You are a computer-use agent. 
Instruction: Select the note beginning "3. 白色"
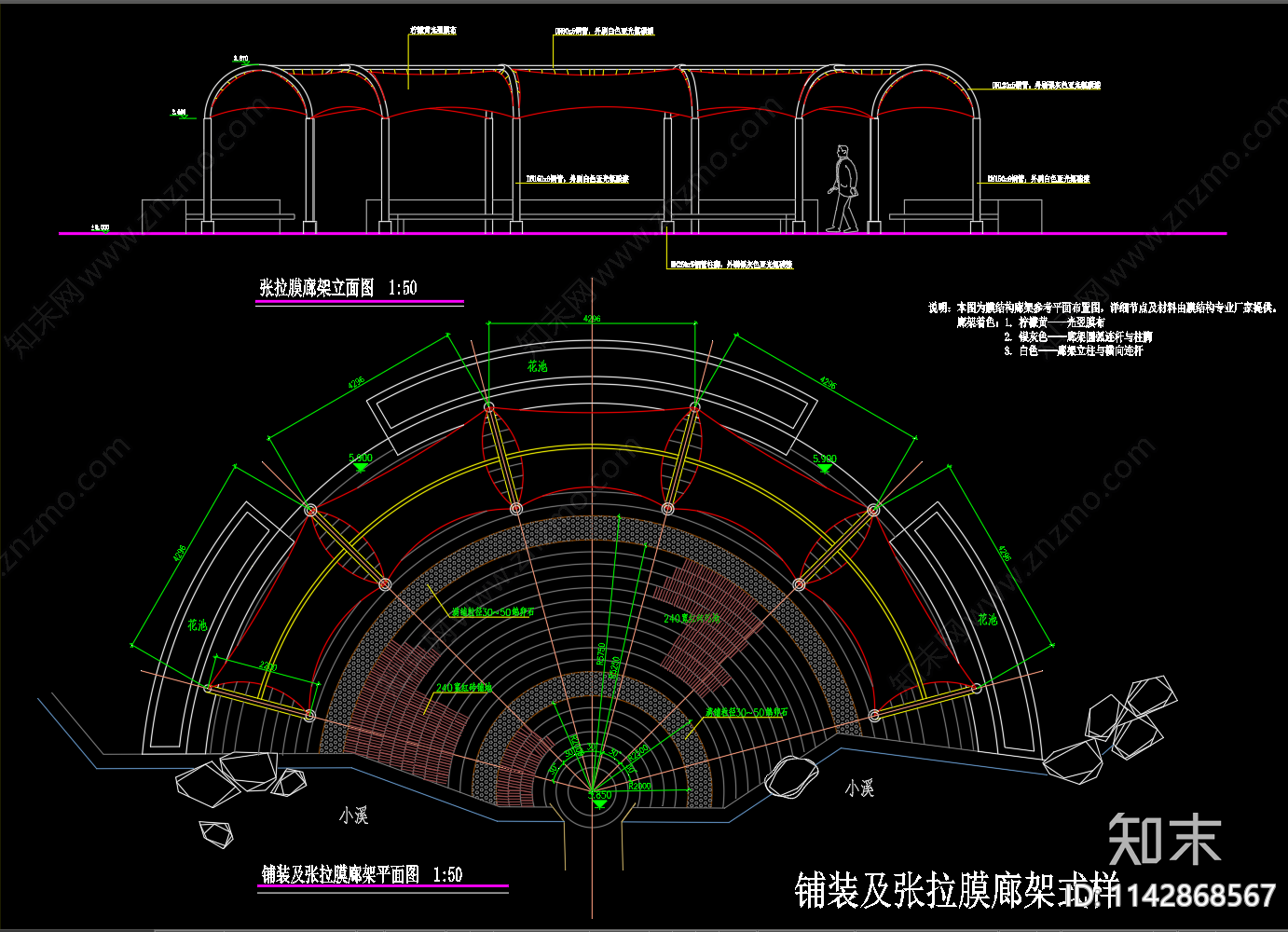click(x=1073, y=350)
